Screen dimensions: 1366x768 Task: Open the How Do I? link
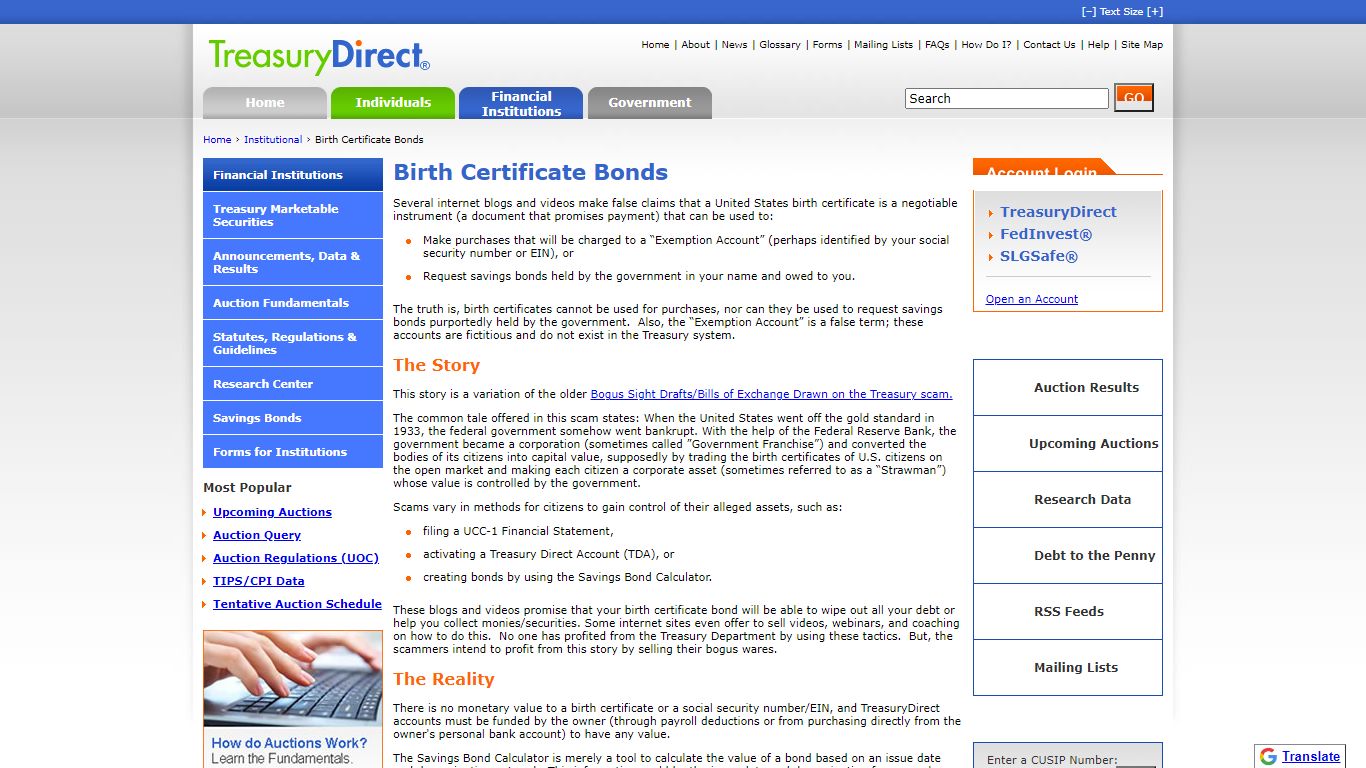tap(986, 44)
